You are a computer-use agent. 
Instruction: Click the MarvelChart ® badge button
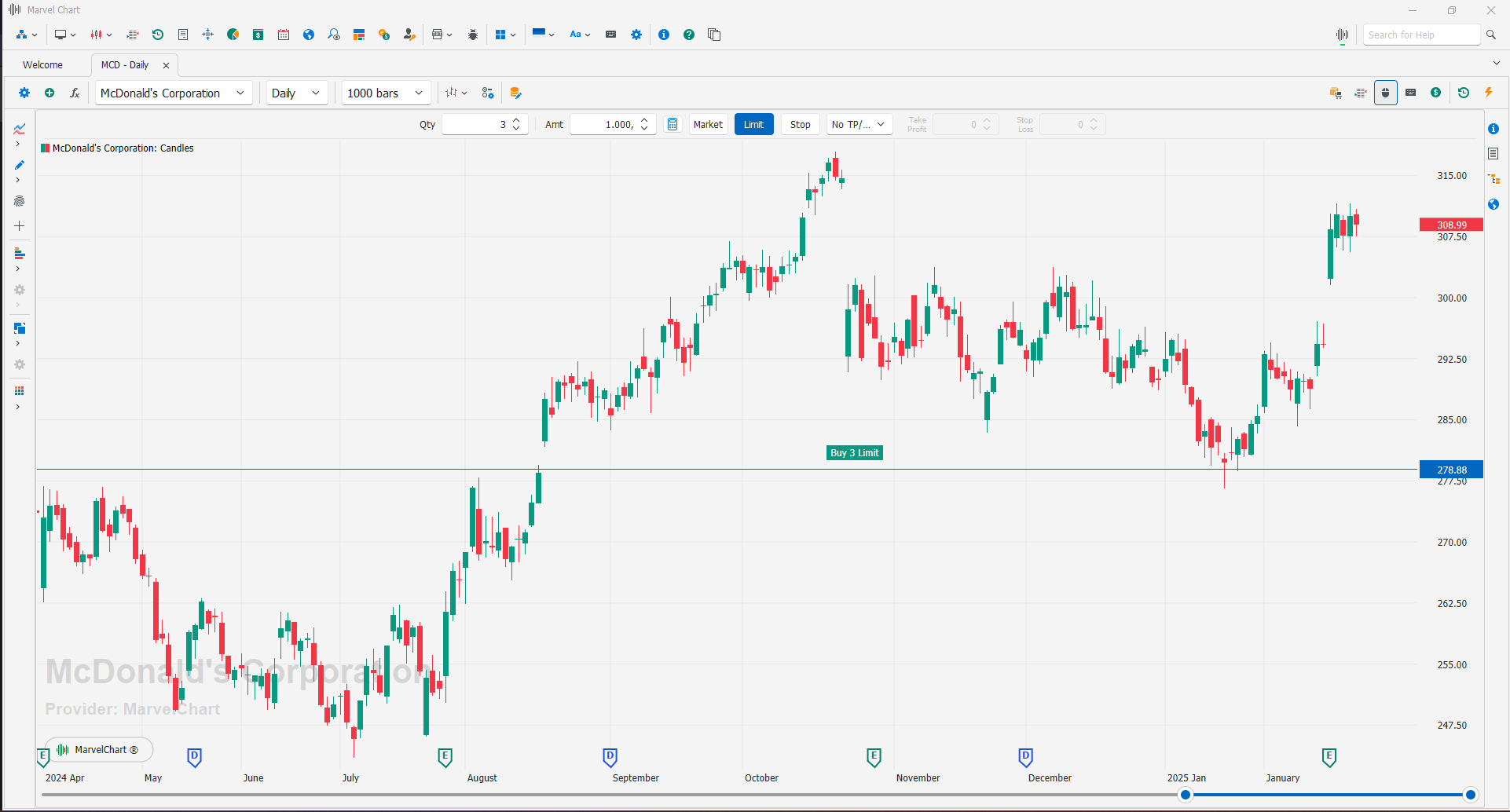[100, 750]
